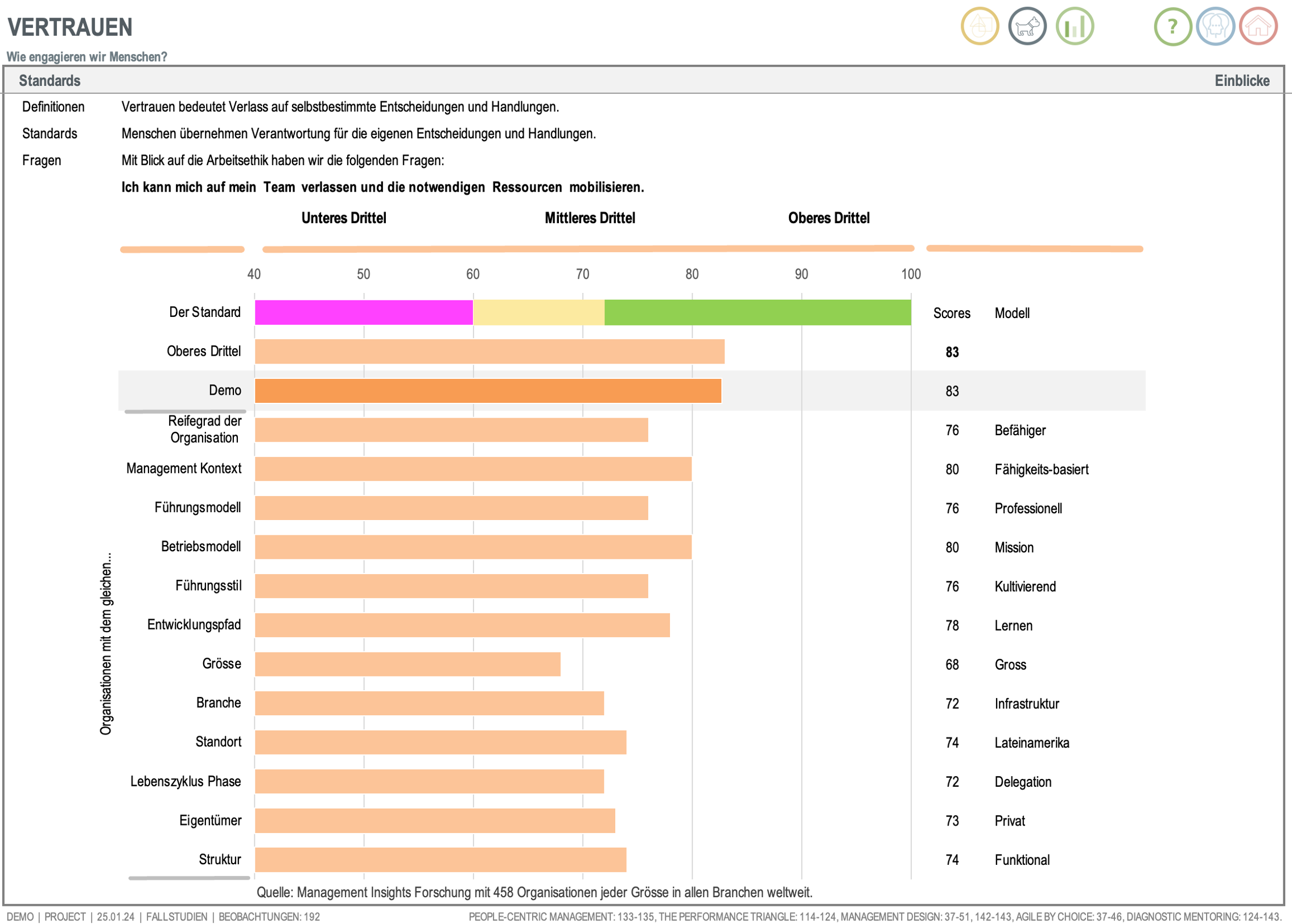The width and height of the screenshot is (1292, 924).
Task: Click the 'Reifegrad der Organisation' label
Action: pos(205,430)
